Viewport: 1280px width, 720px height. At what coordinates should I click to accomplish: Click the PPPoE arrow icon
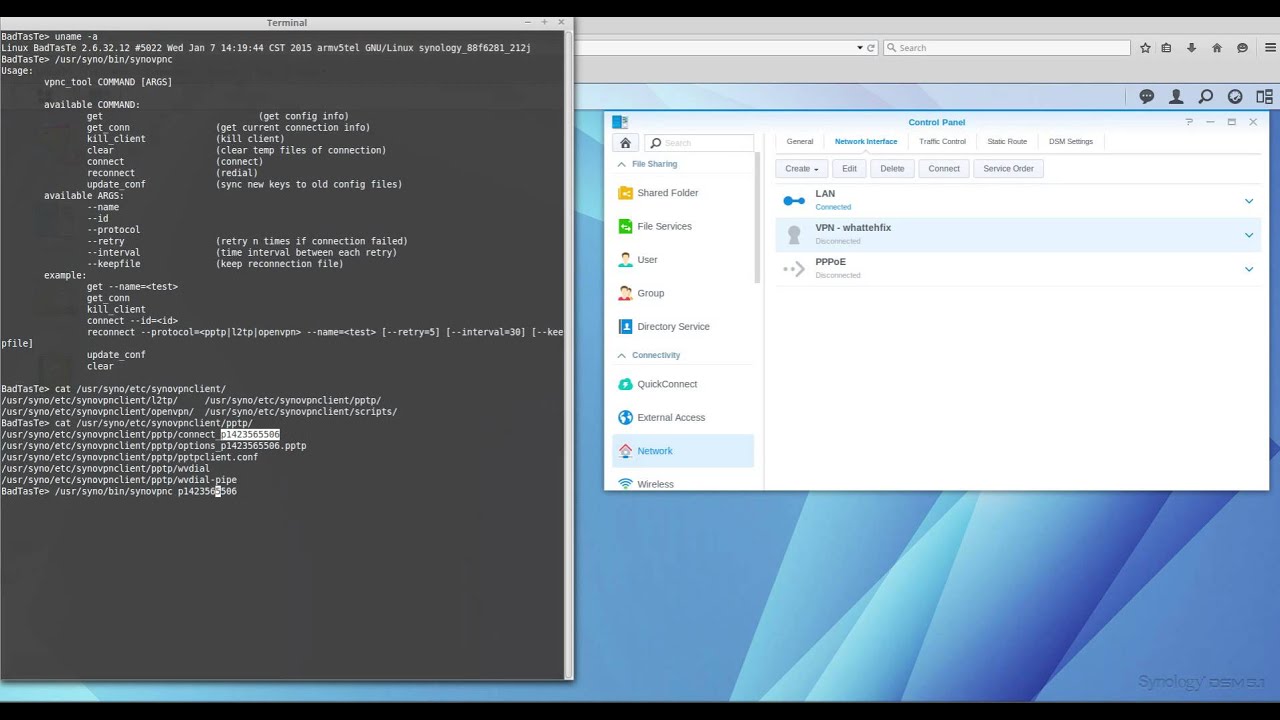[794, 269]
